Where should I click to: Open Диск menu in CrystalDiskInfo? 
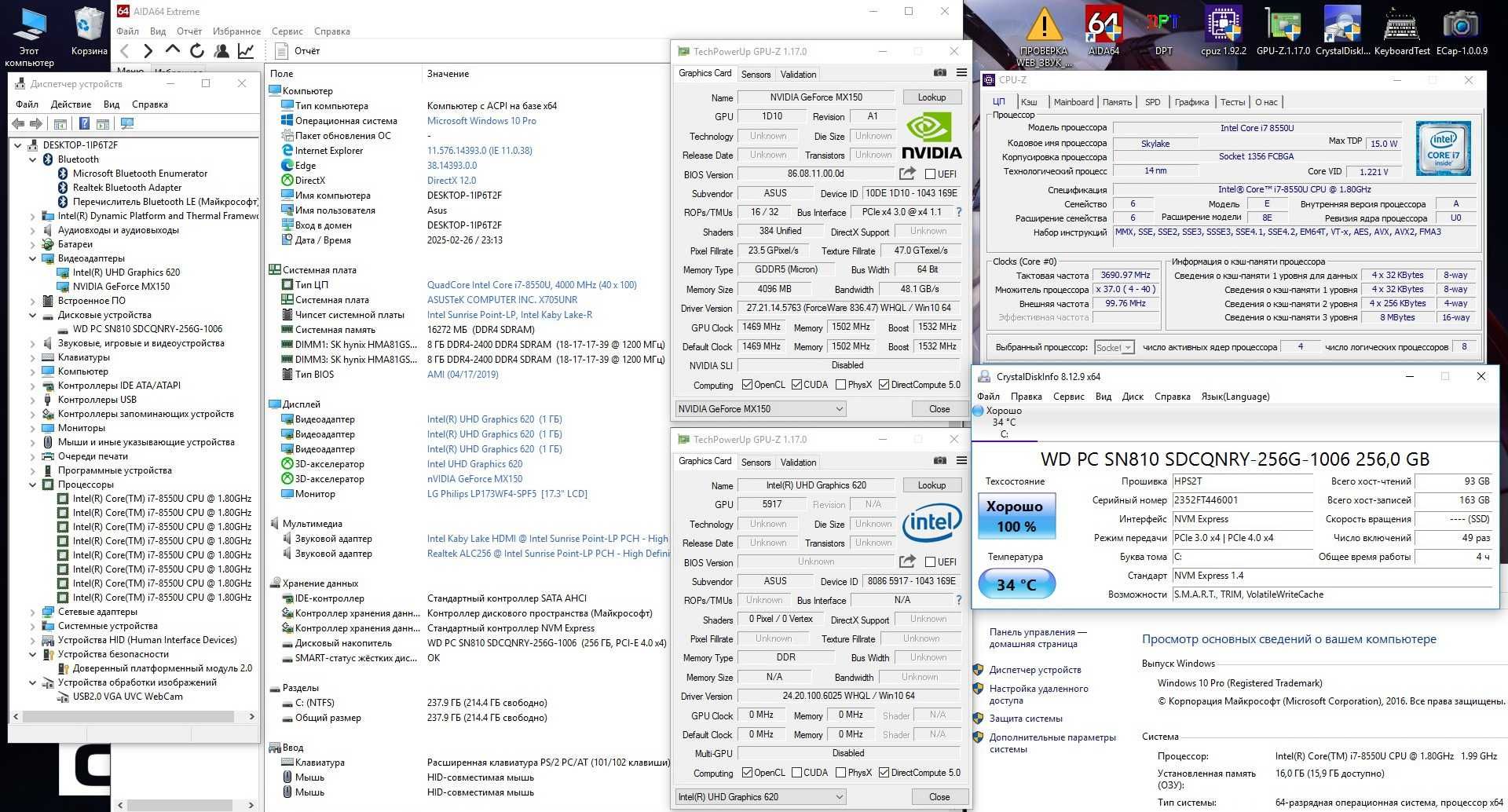1133,397
